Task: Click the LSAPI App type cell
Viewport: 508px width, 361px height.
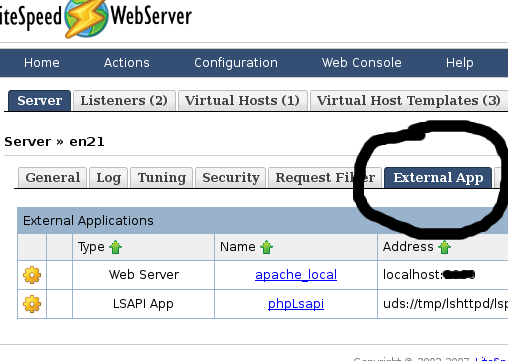Action: pyautogui.click(x=144, y=304)
